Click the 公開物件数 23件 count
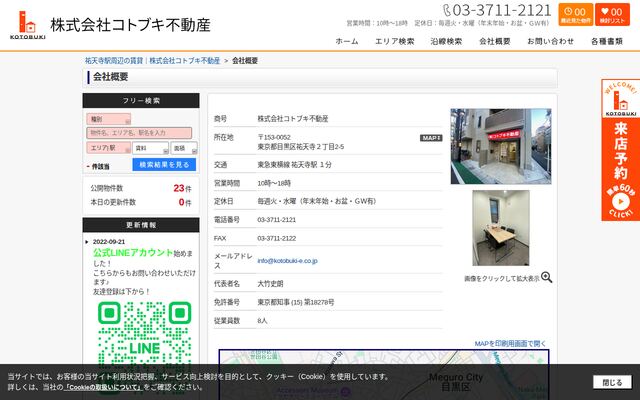Image resolution: width=640 pixels, height=400 pixels. pos(141,188)
